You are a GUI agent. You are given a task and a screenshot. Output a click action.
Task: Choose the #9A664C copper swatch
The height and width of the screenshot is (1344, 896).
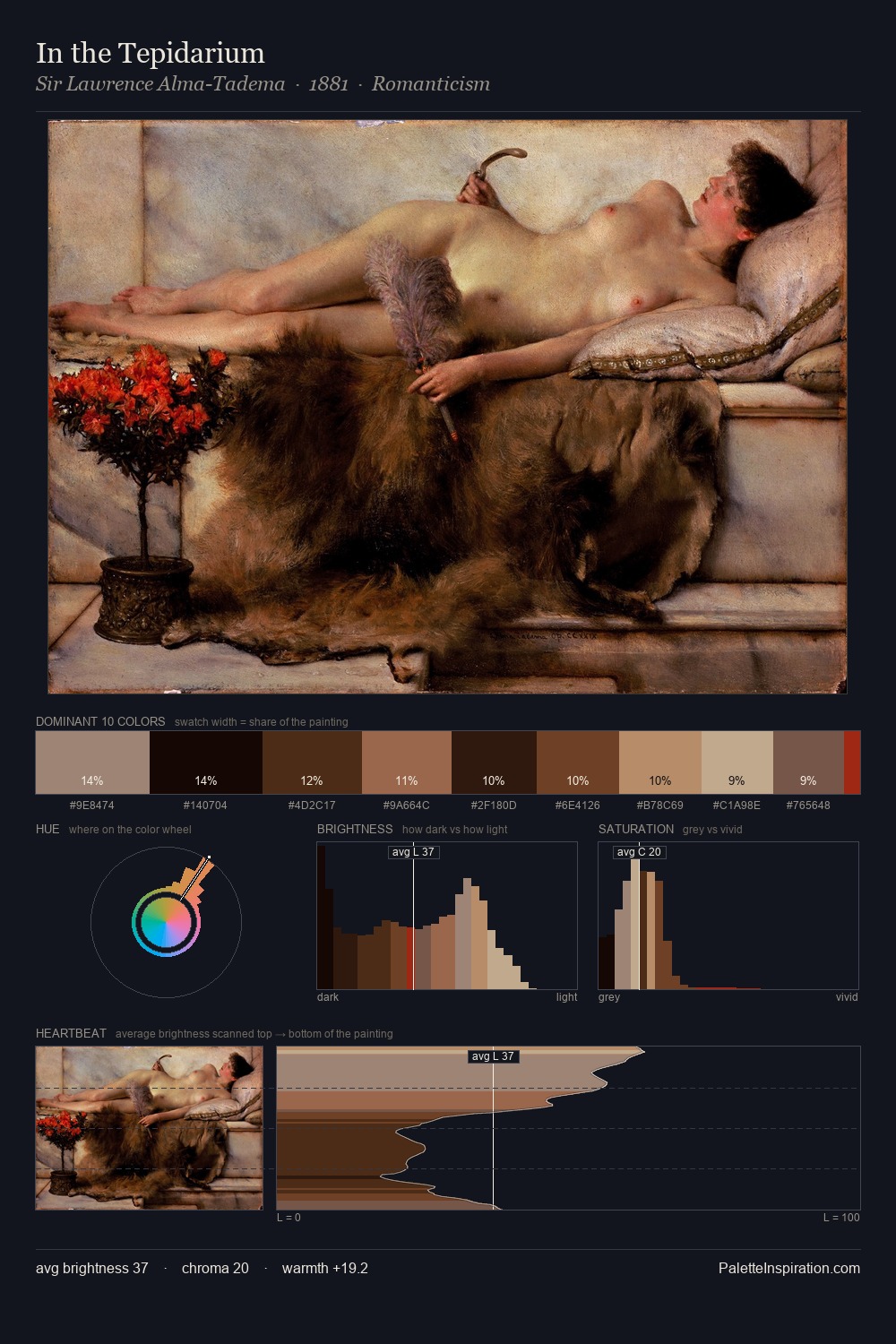tap(407, 762)
